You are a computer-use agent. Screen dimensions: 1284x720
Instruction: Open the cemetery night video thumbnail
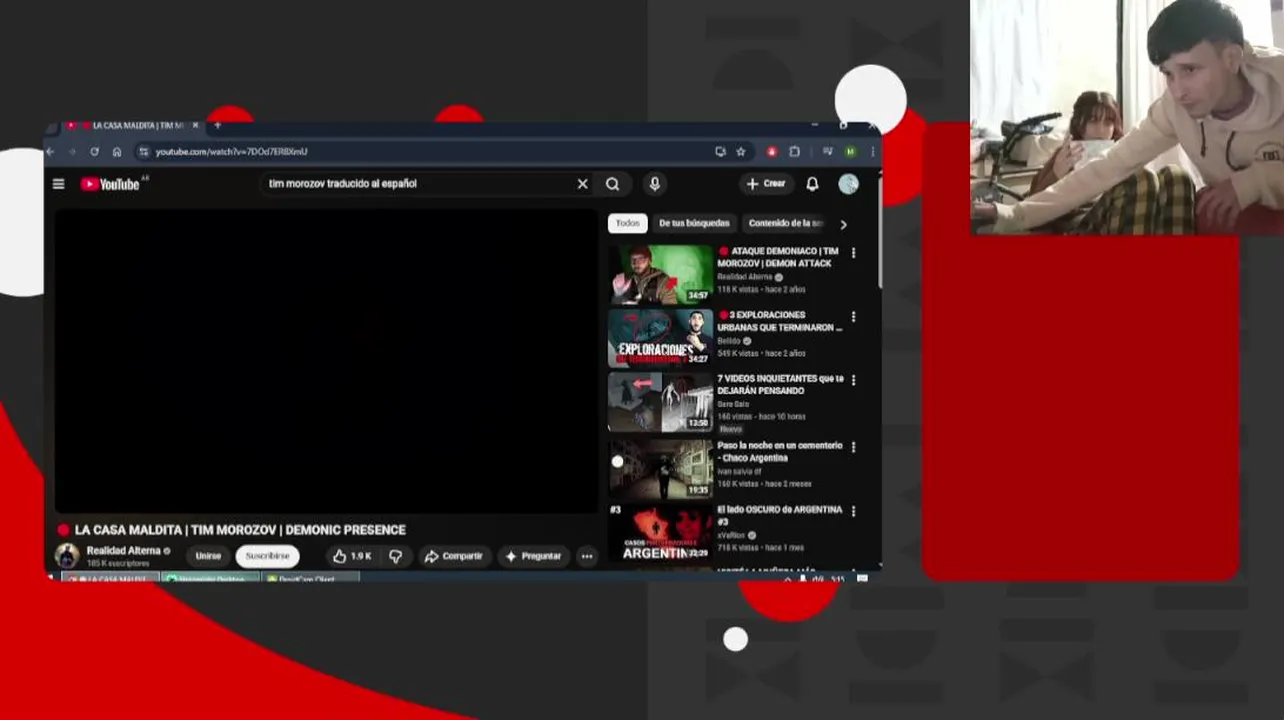click(x=660, y=468)
